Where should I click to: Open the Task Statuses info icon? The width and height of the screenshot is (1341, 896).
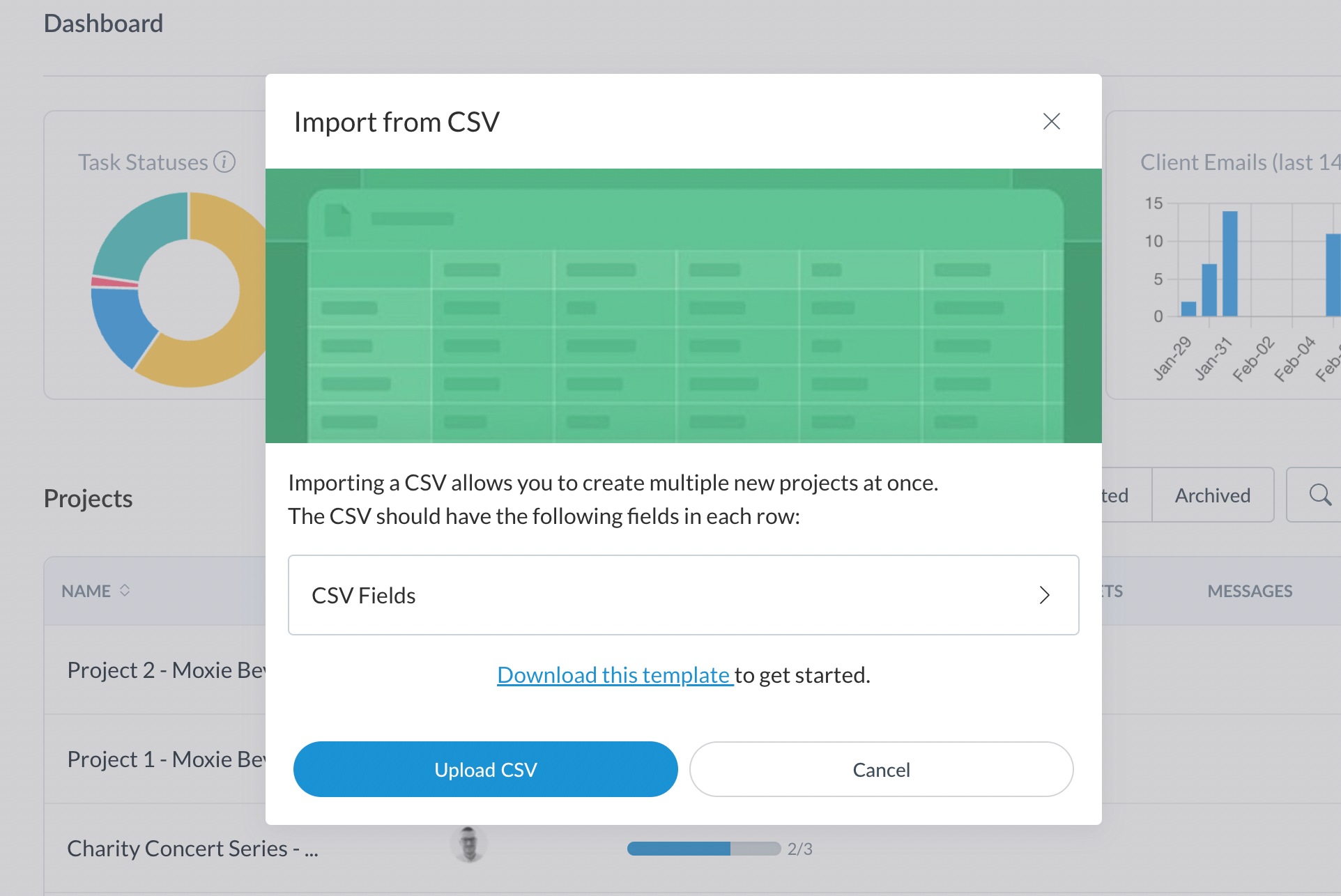224,162
